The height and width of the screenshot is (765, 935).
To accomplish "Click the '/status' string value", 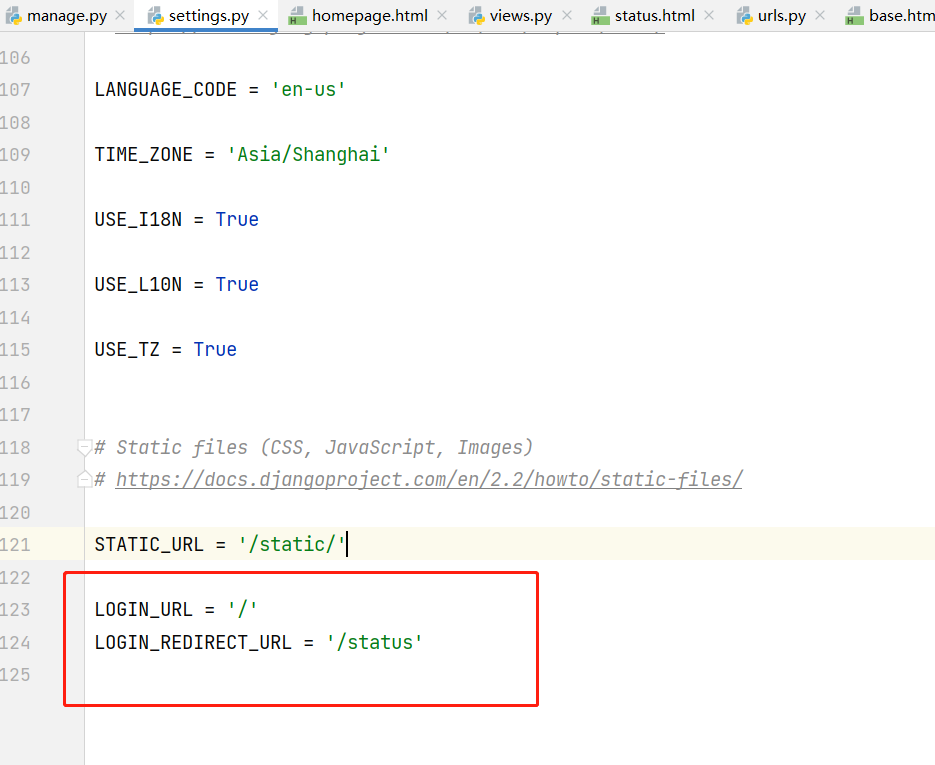I will [x=374, y=642].
